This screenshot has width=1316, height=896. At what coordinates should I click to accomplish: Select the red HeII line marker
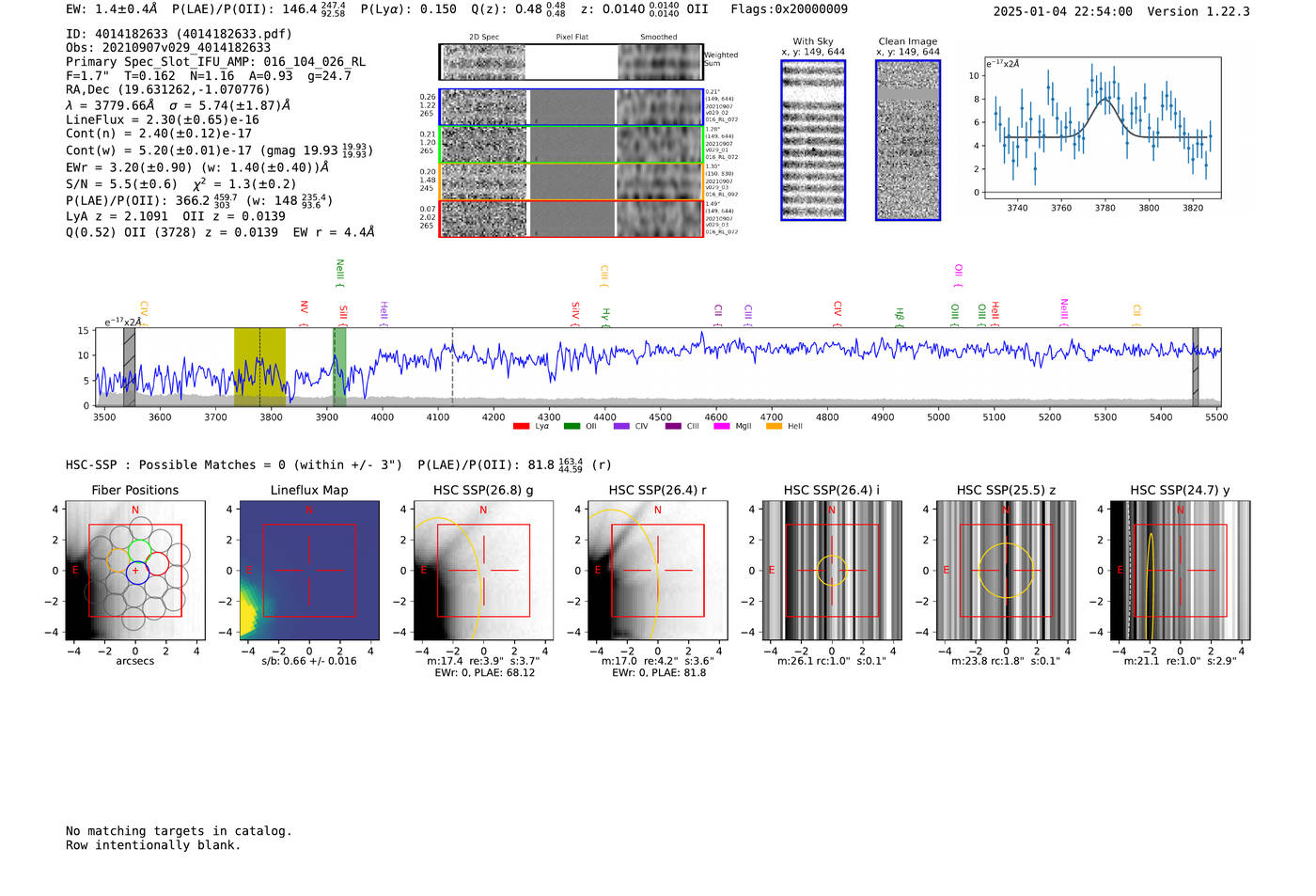[995, 314]
